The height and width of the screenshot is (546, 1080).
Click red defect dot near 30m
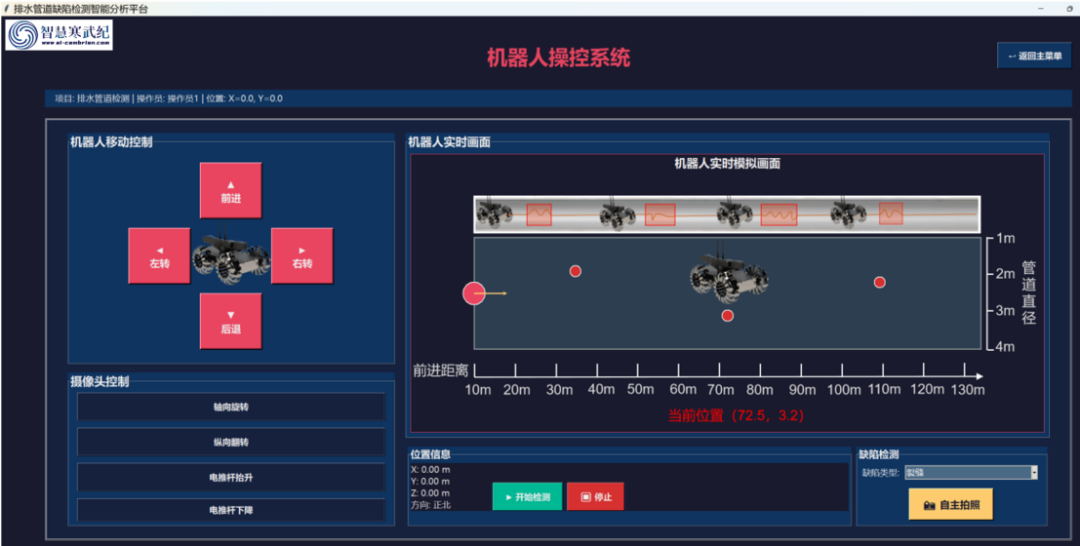click(575, 271)
